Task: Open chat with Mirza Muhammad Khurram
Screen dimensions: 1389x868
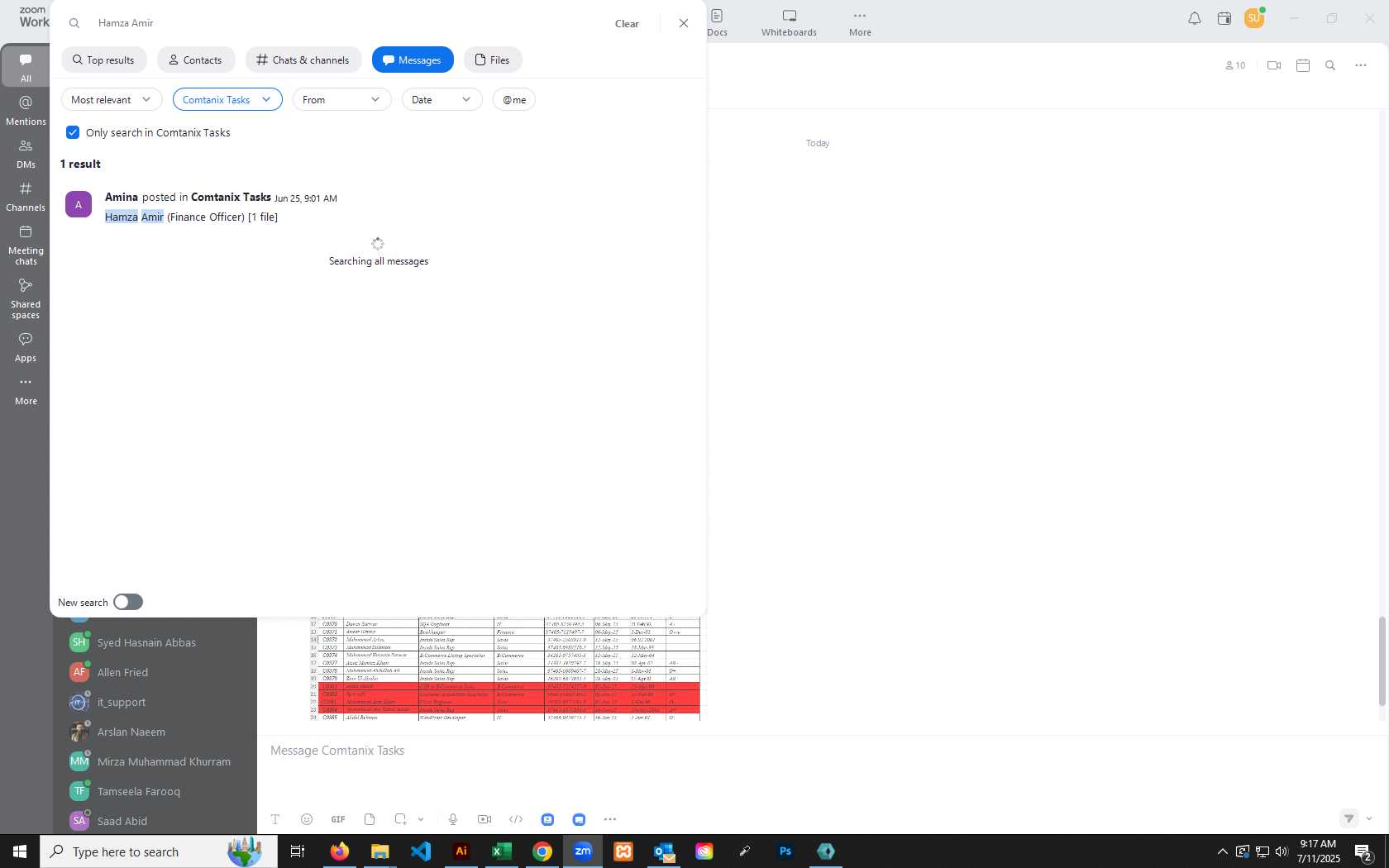Action: click(154, 761)
